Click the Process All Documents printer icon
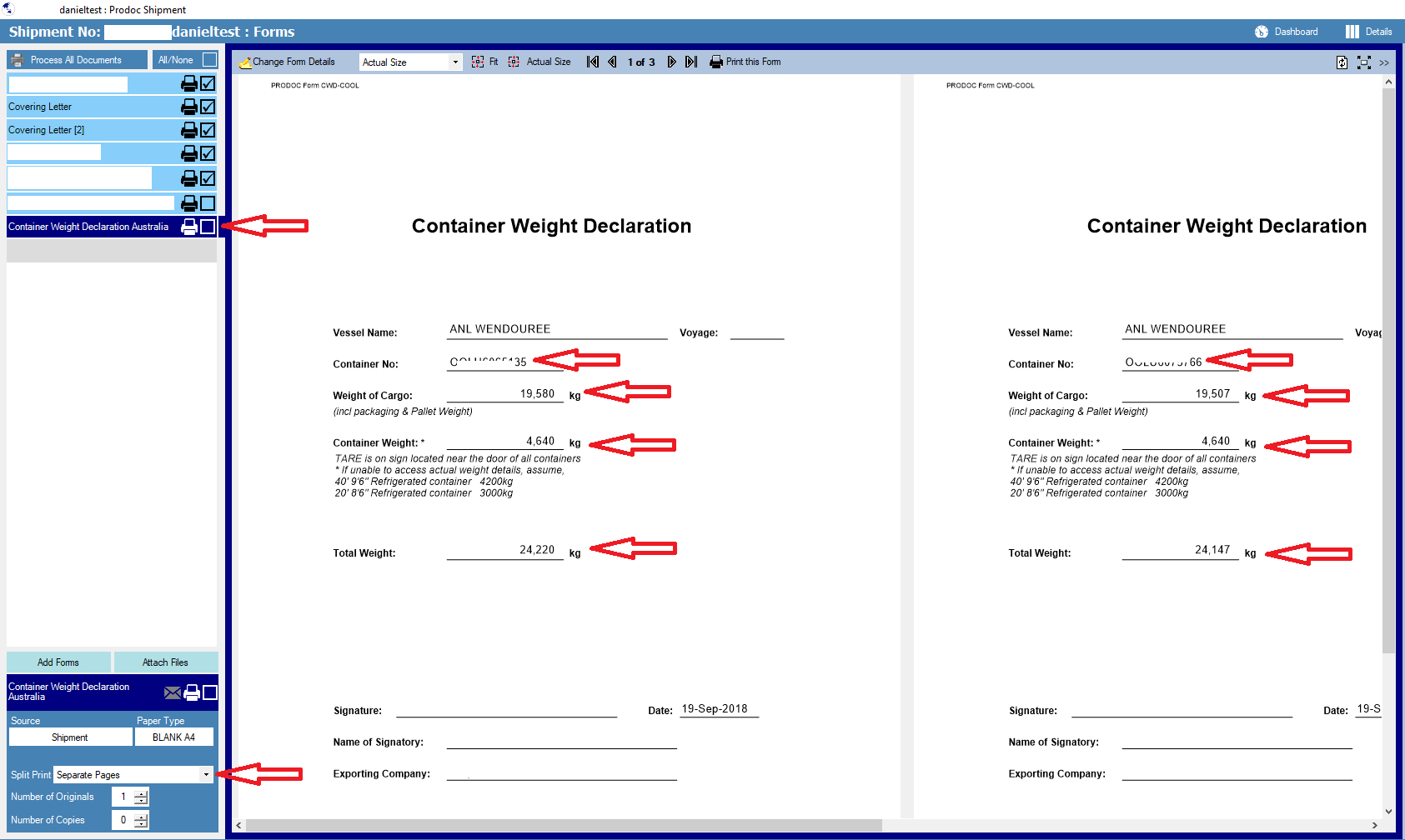1405x840 pixels. [18, 60]
